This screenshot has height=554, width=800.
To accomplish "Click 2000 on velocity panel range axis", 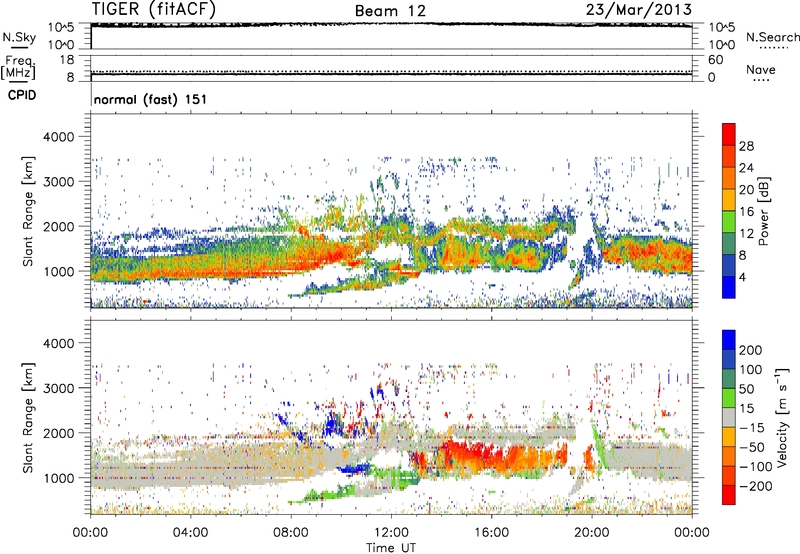I will coord(59,433).
